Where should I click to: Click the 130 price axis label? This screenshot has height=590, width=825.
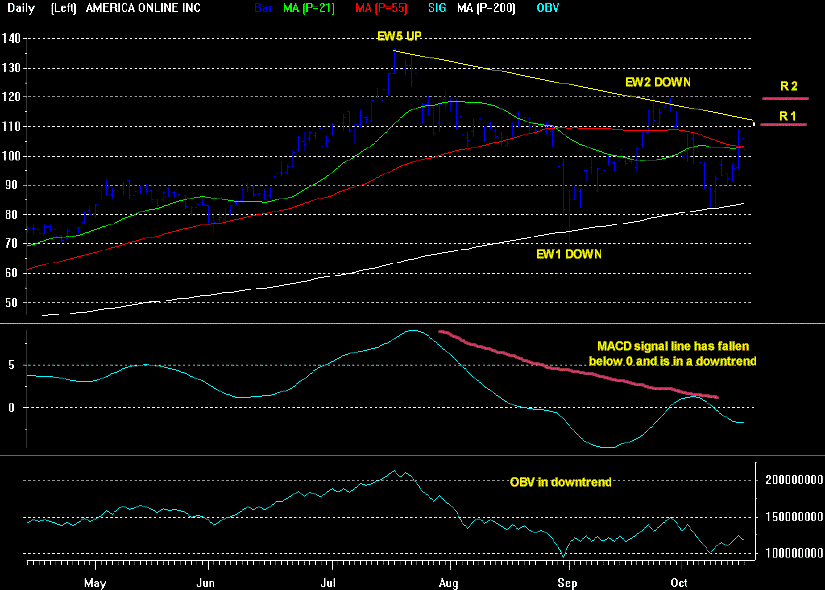point(11,68)
